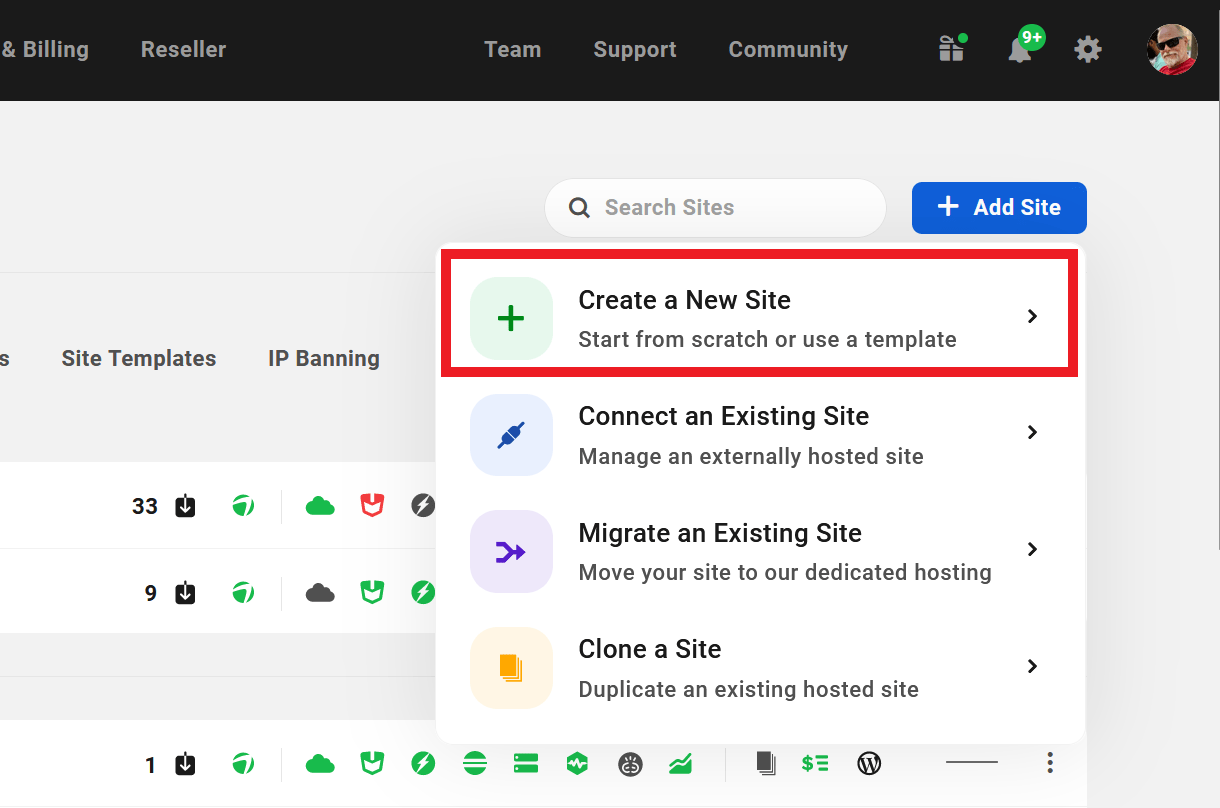Click the gift box icon in the top bar
This screenshot has width=1220, height=808.
[x=950, y=48]
